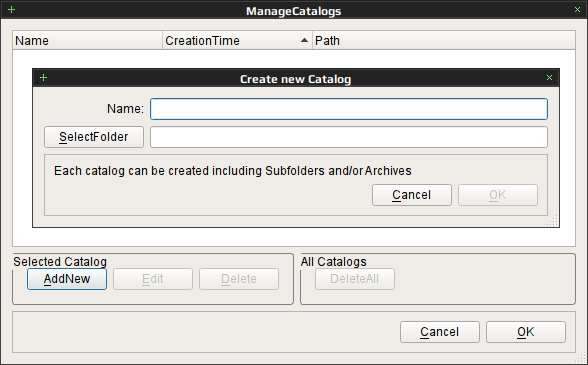Click the AddNew button in Selected Catalog
The width and height of the screenshot is (588, 365).
point(67,279)
